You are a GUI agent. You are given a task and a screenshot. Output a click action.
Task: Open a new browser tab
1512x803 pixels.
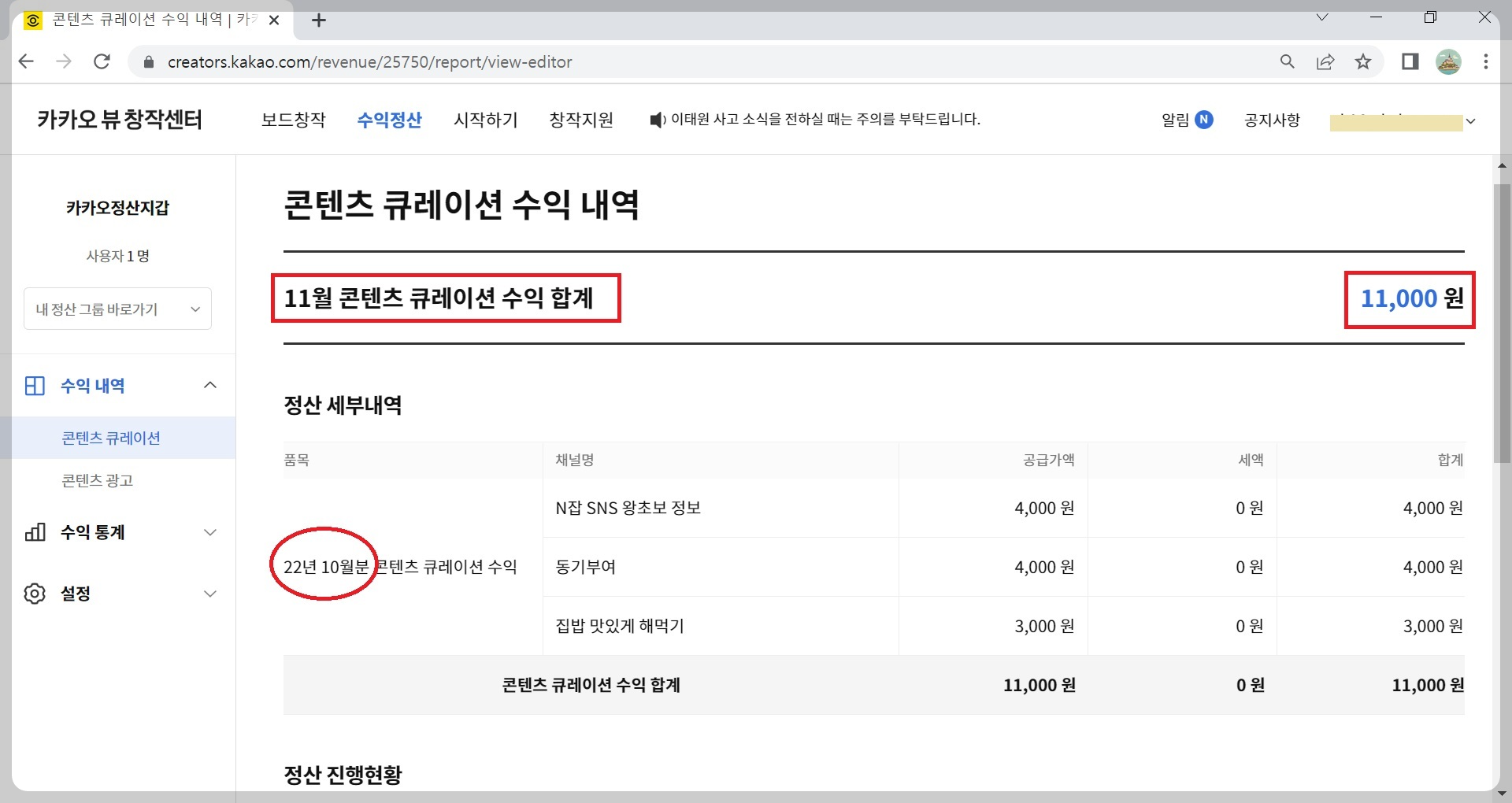tap(319, 20)
